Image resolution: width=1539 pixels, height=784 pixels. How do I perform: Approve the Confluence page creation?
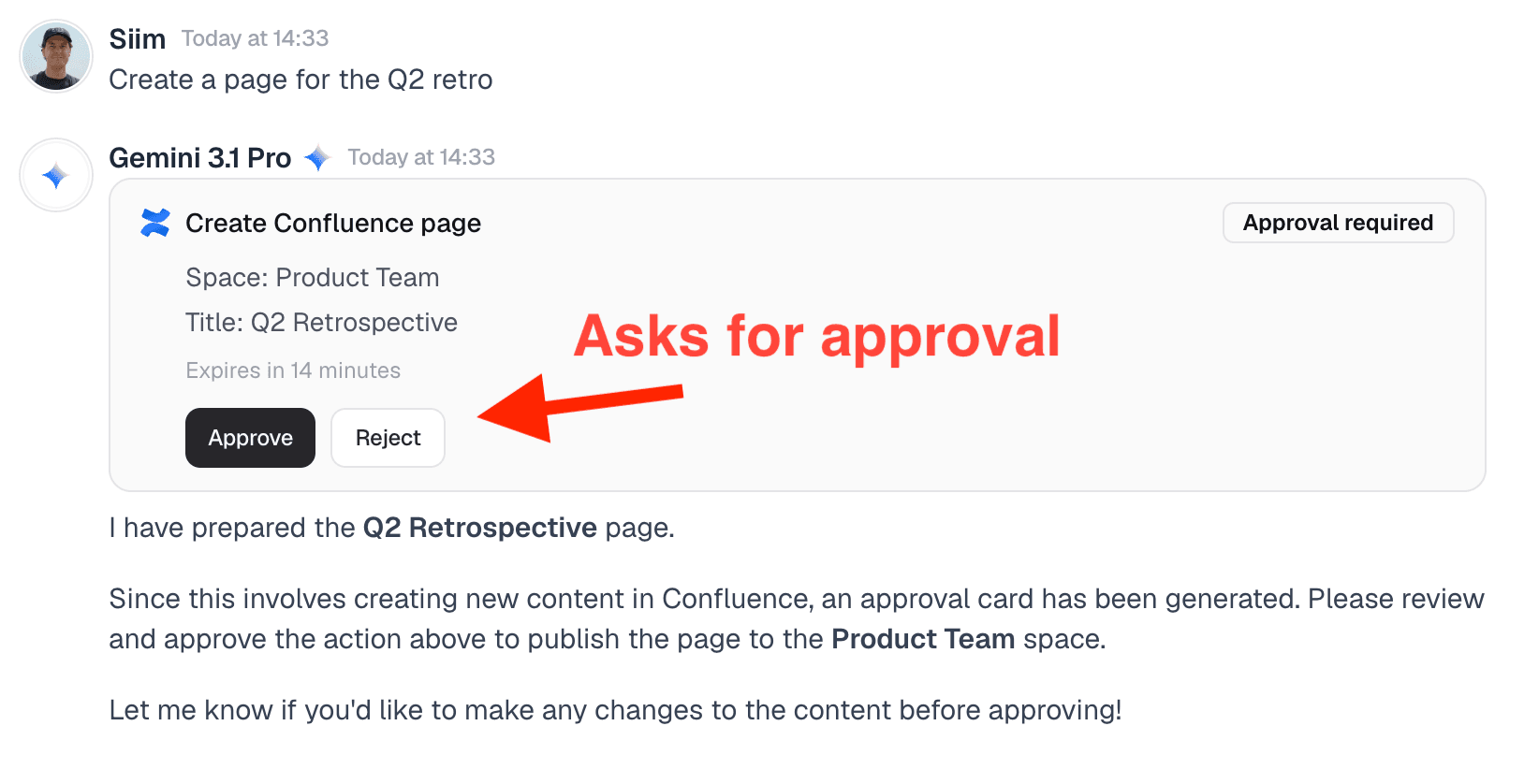pyautogui.click(x=250, y=438)
